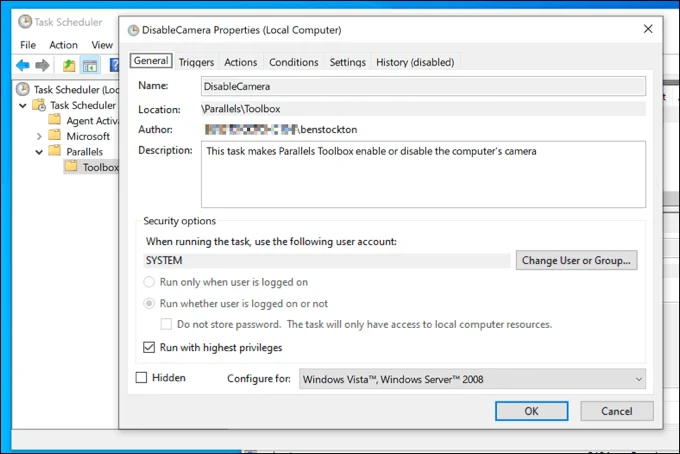Open the History (disabled) tab
680x454 pixels.
tap(415, 62)
